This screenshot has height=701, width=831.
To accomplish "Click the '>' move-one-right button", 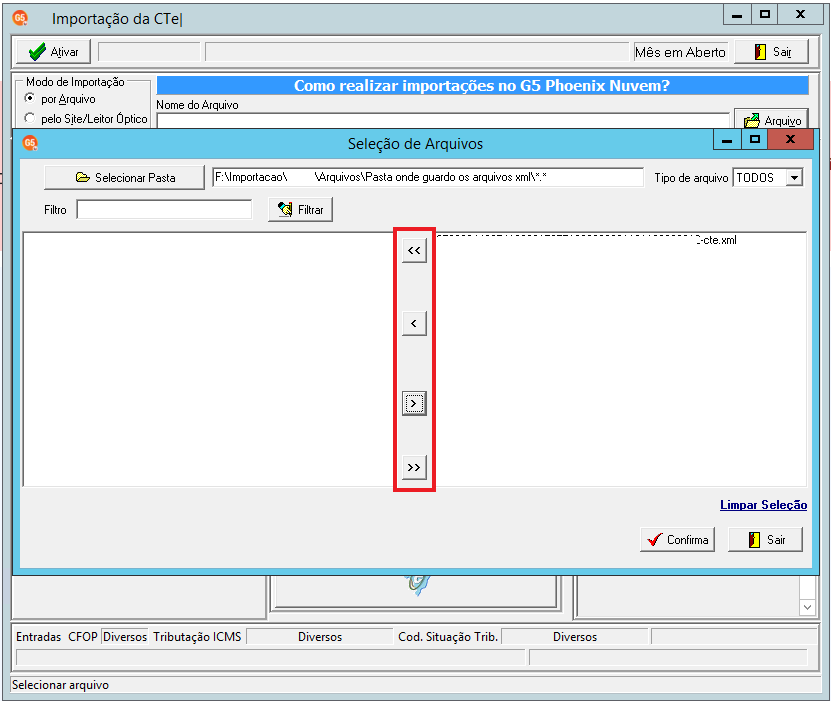I will pos(414,404).
